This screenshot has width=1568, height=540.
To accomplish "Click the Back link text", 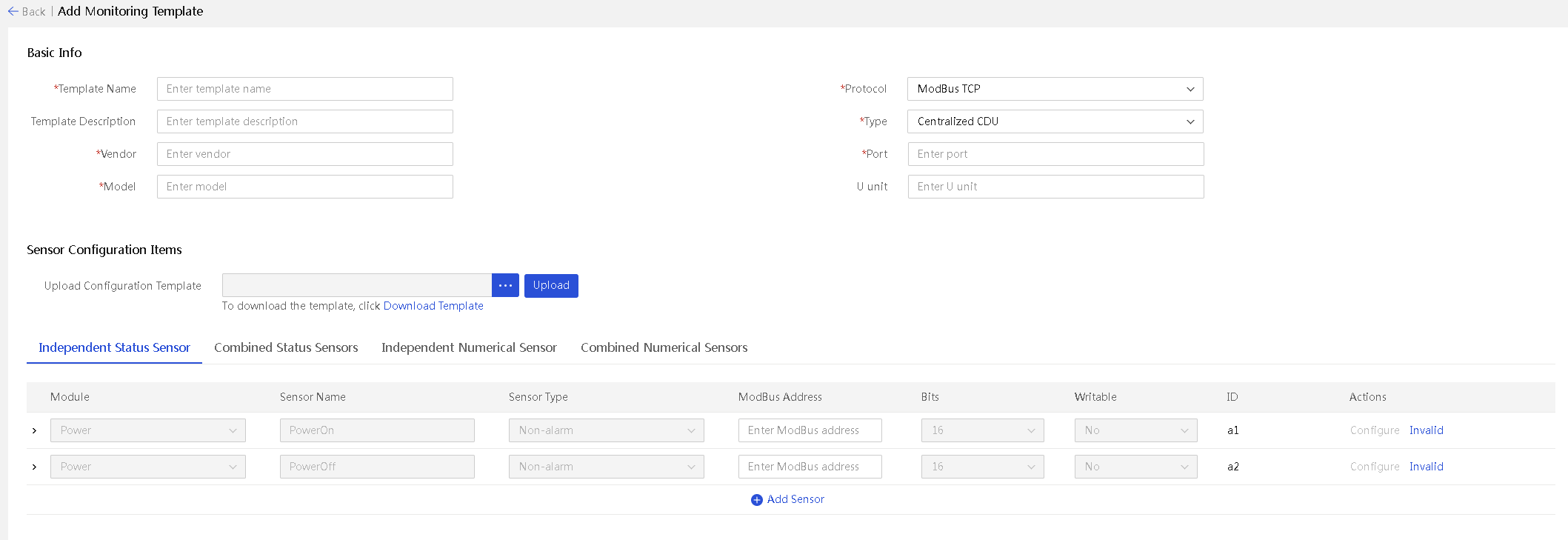I will [x=33, y=12].
